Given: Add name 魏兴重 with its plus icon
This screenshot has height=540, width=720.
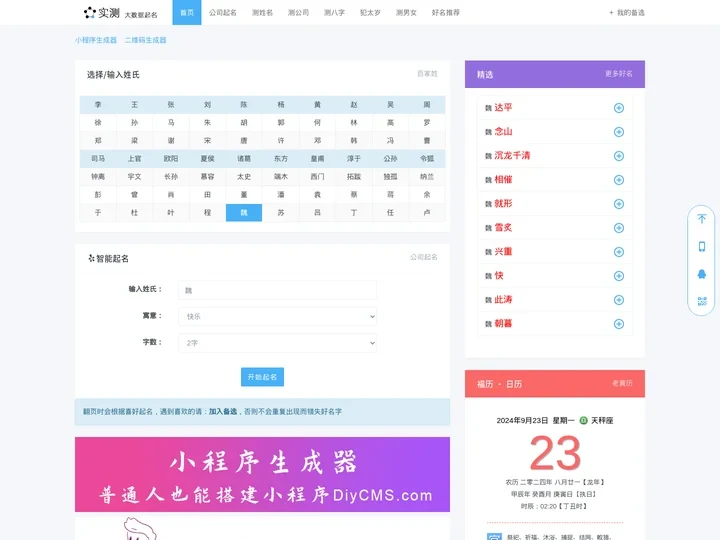Looking at the screenshot, I should click(619, 252).
